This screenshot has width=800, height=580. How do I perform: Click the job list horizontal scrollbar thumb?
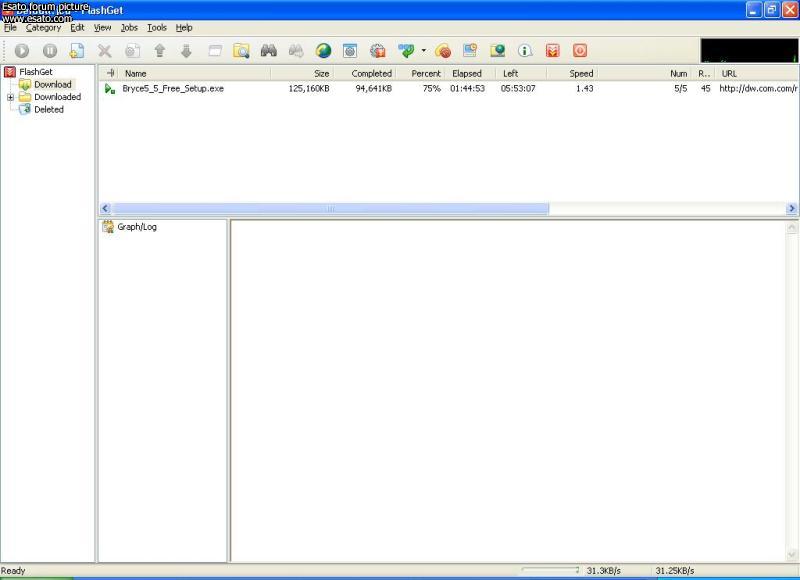pos(331,208)
